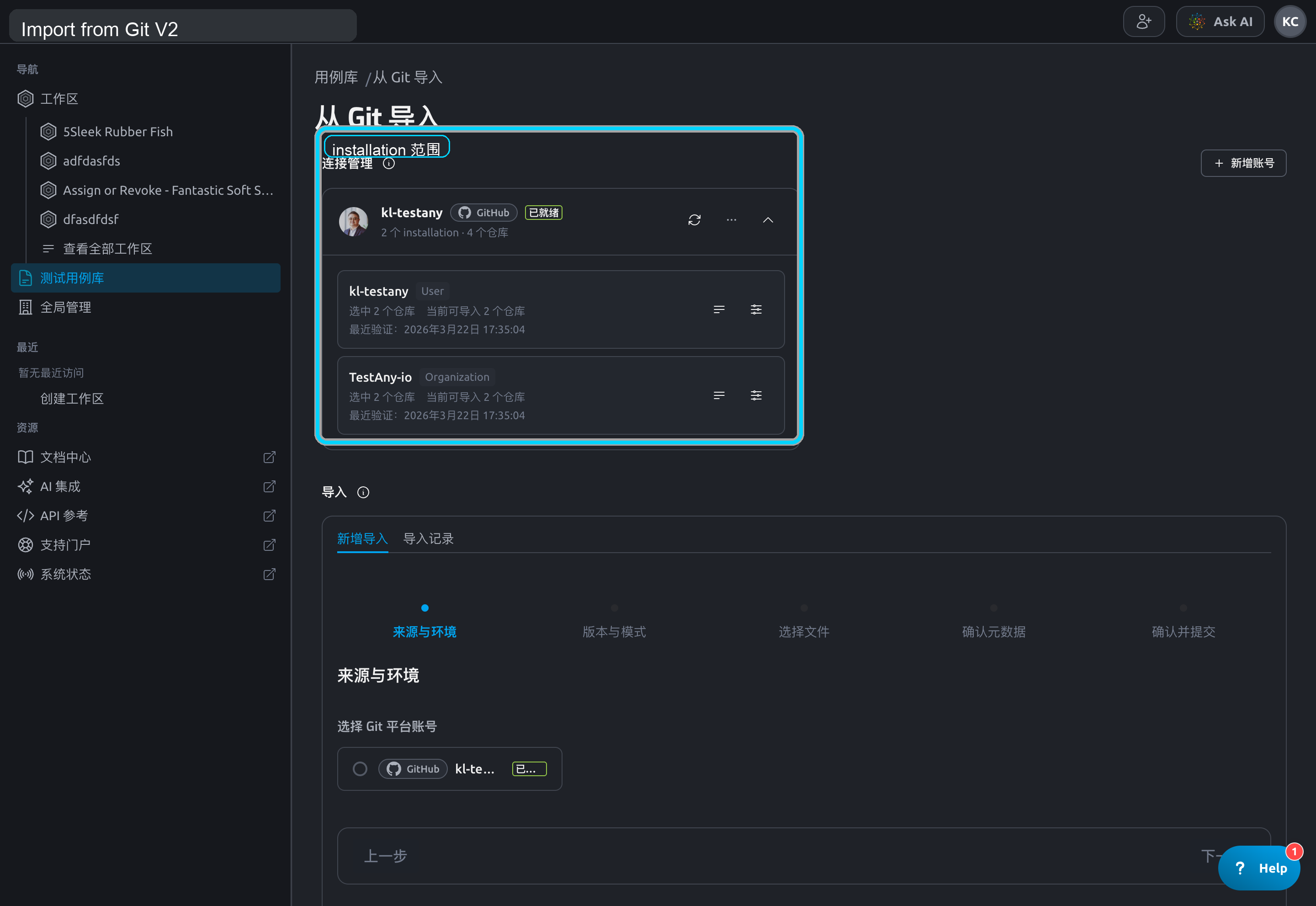Click external link icon beside 文档中心
The height and width of the screenshot is (906, 1316).
pyautogui.click(x=270, y=457)
